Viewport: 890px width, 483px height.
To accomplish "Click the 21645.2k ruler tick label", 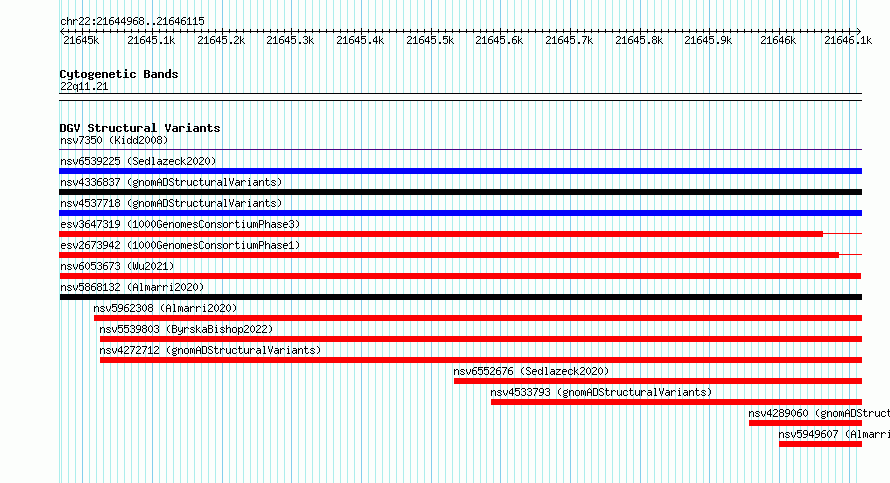I will 221,40.
